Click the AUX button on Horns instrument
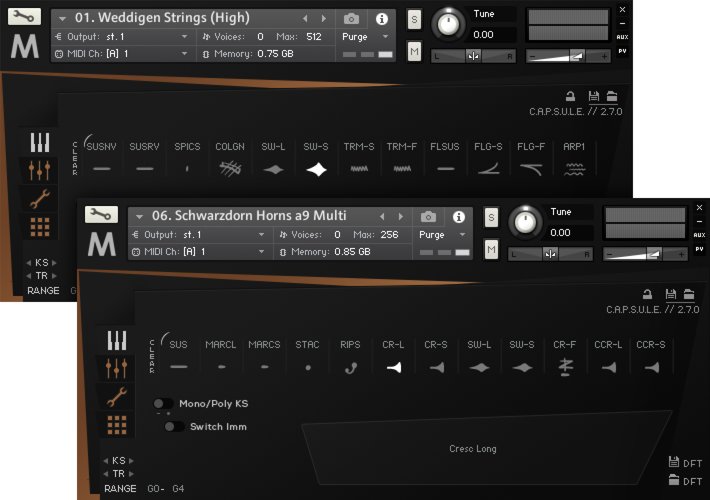This screenshot has width=710, height=500. pyautogui.click(x=699, y=235)
